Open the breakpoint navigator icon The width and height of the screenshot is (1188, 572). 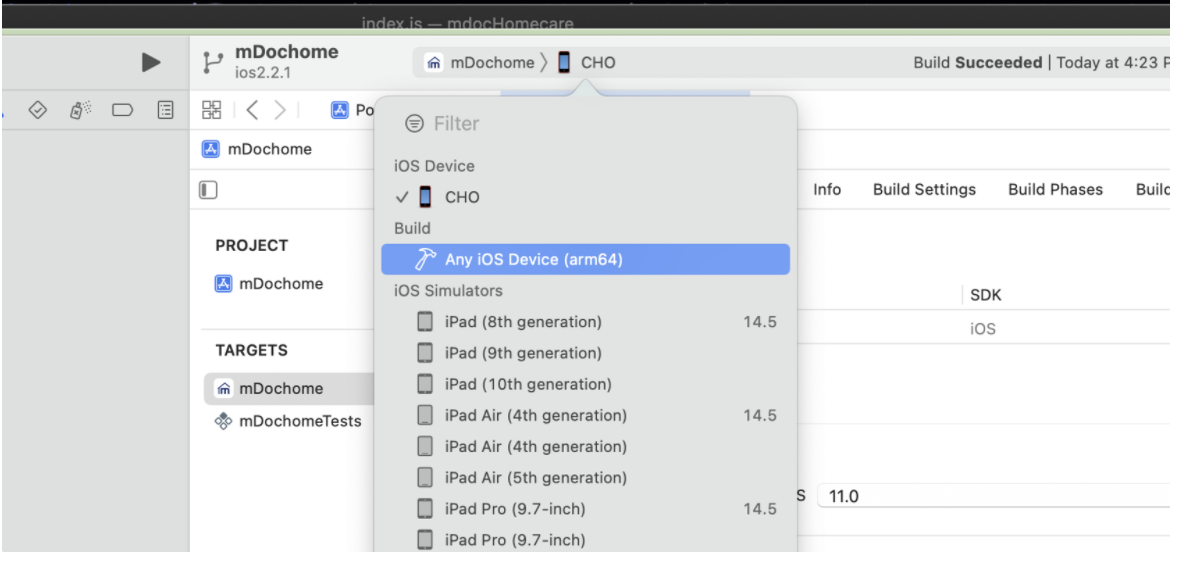click(123, 111)
